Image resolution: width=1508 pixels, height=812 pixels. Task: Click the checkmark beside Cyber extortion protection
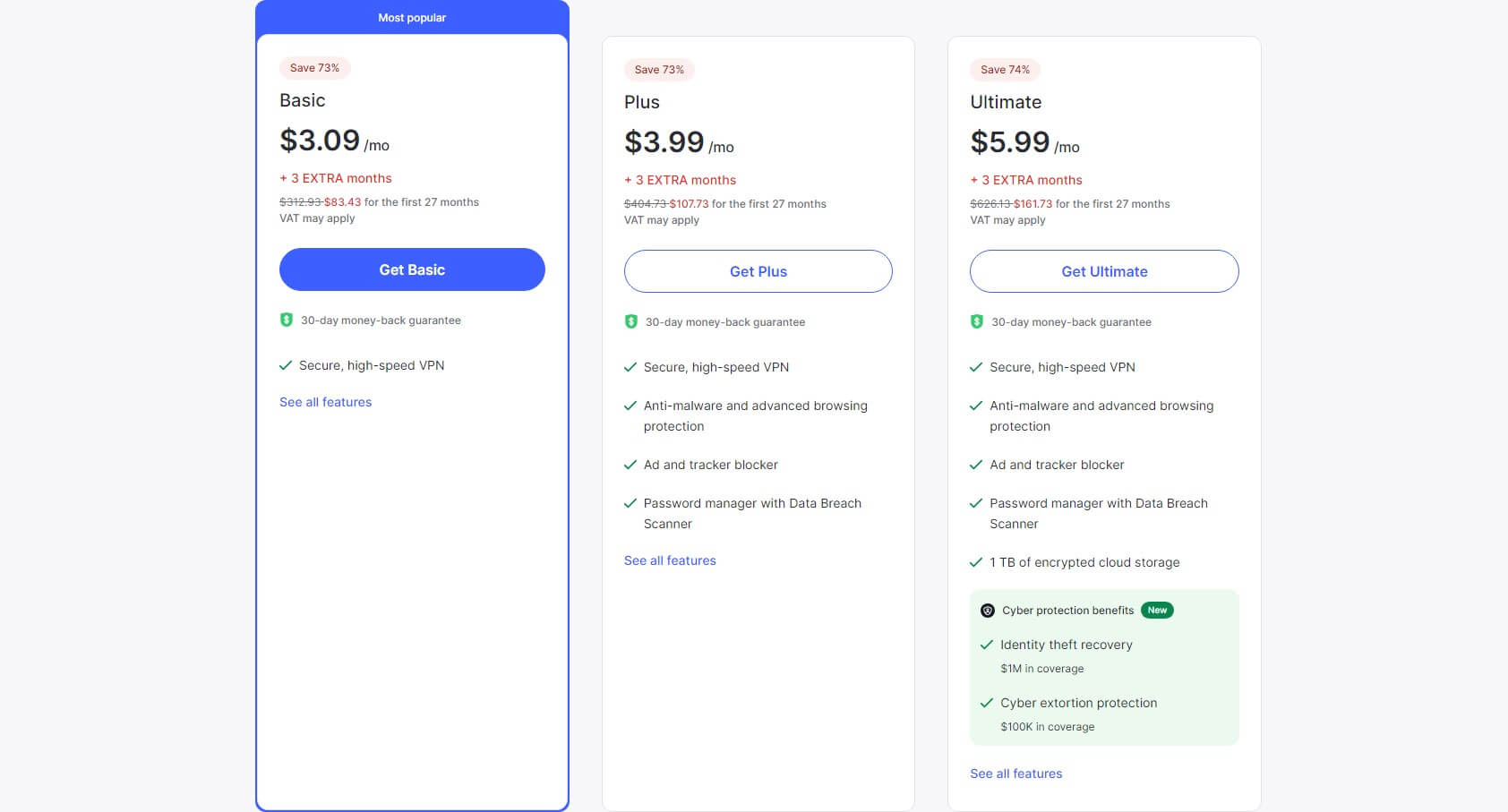[x=987, y=703]
